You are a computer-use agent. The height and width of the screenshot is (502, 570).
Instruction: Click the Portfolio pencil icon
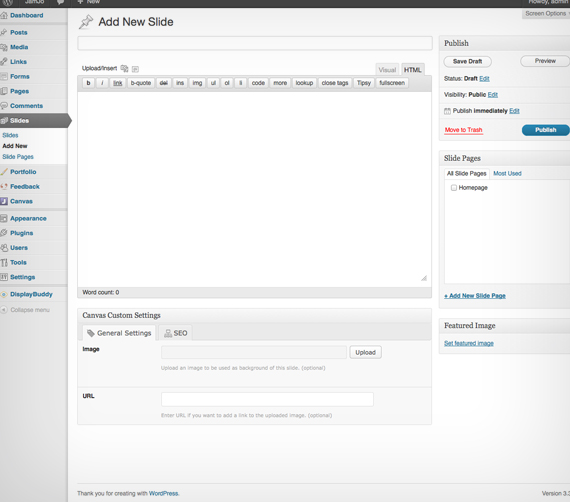pos(4,172)
